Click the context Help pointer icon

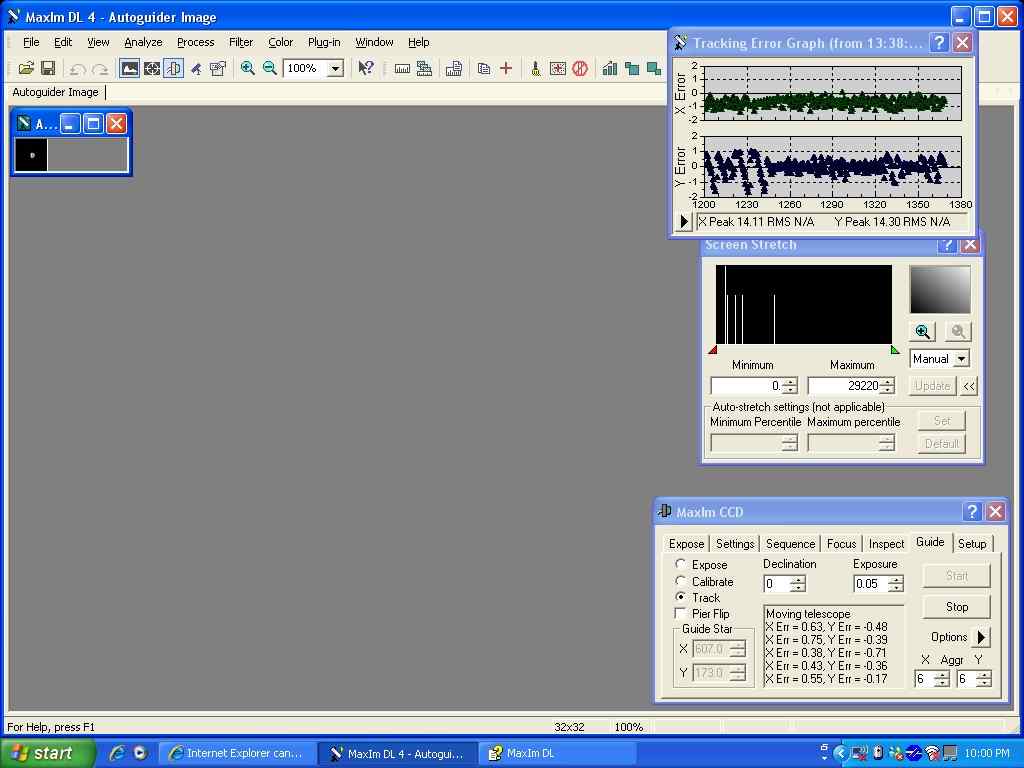point(366,68)
